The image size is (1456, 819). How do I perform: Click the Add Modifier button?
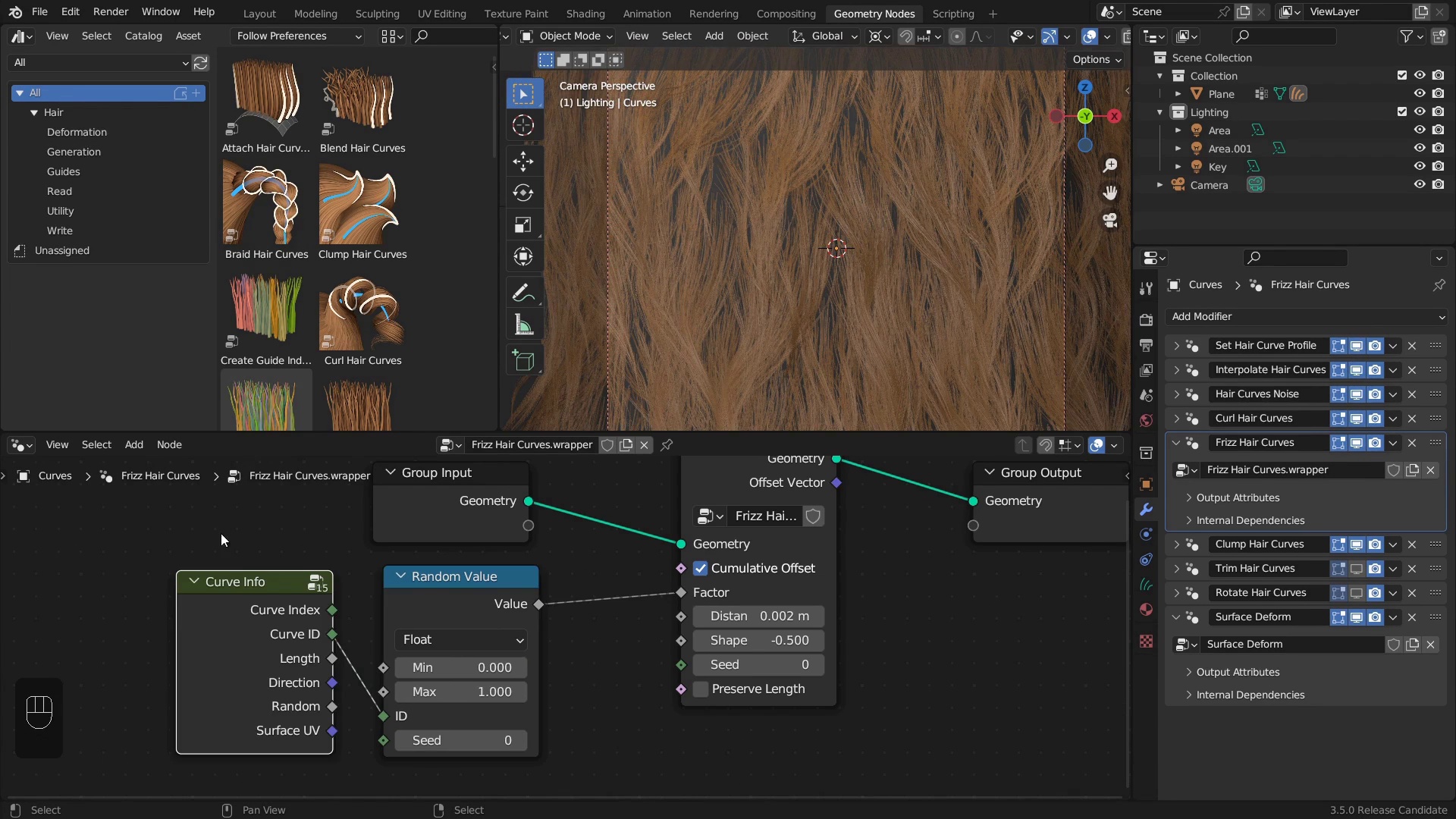click(1306, 317)
